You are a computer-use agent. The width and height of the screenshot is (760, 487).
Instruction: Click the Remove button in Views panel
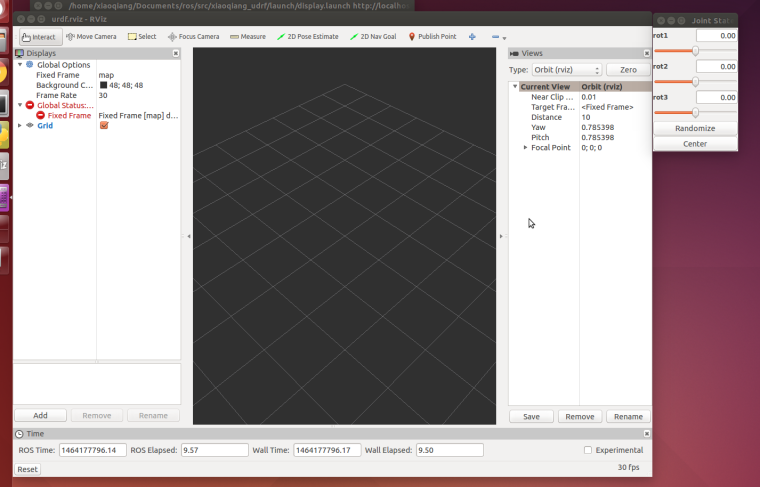(580, 416)
